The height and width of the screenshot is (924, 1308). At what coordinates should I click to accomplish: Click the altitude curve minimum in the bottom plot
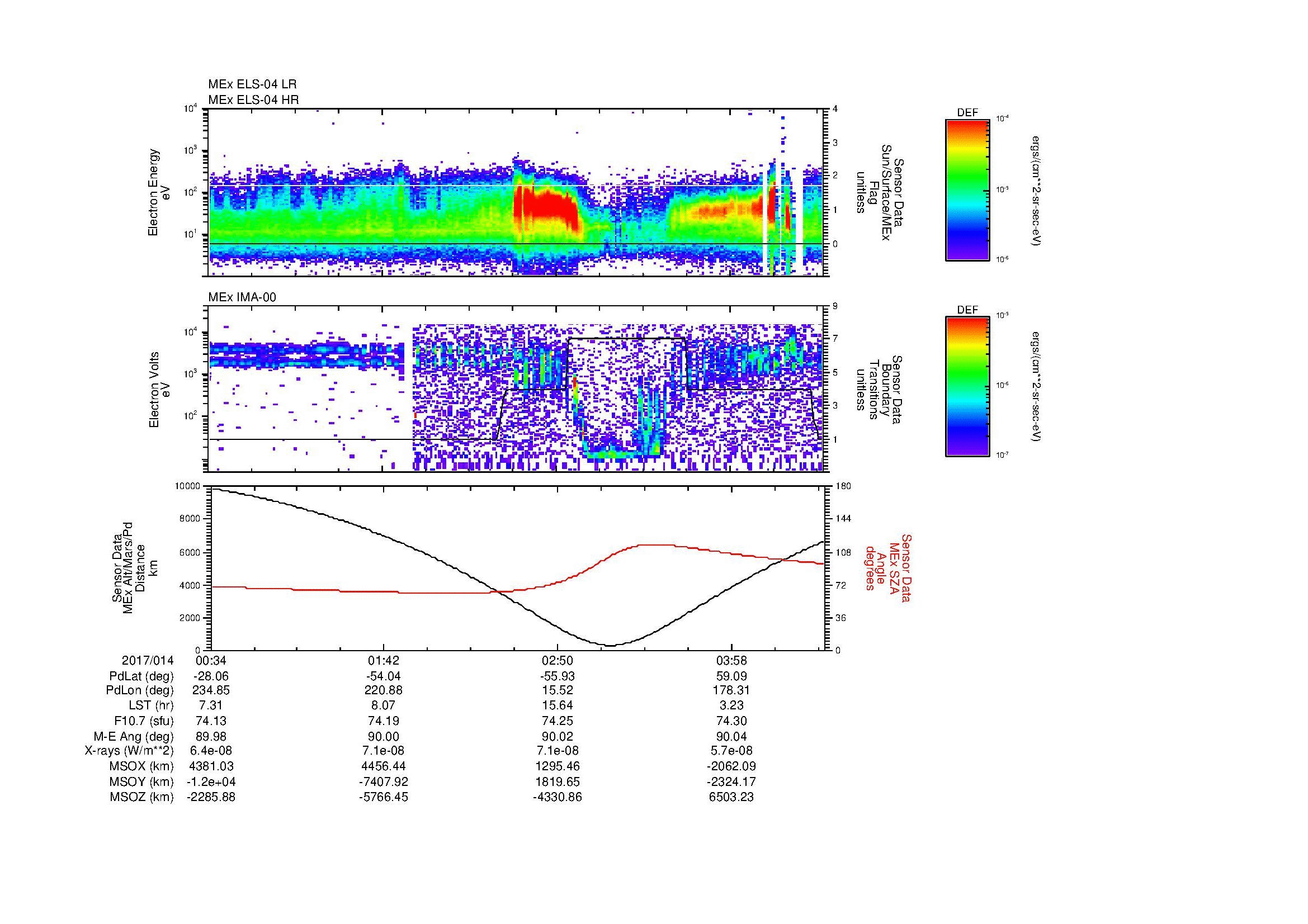point(610,645)
